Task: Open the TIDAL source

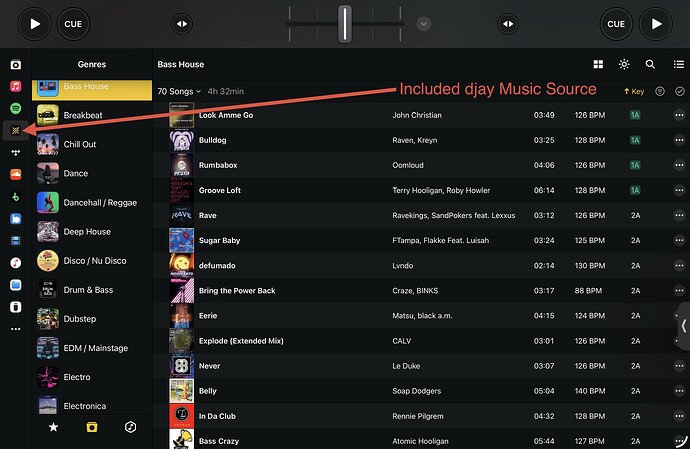Action: click(15, 153)
